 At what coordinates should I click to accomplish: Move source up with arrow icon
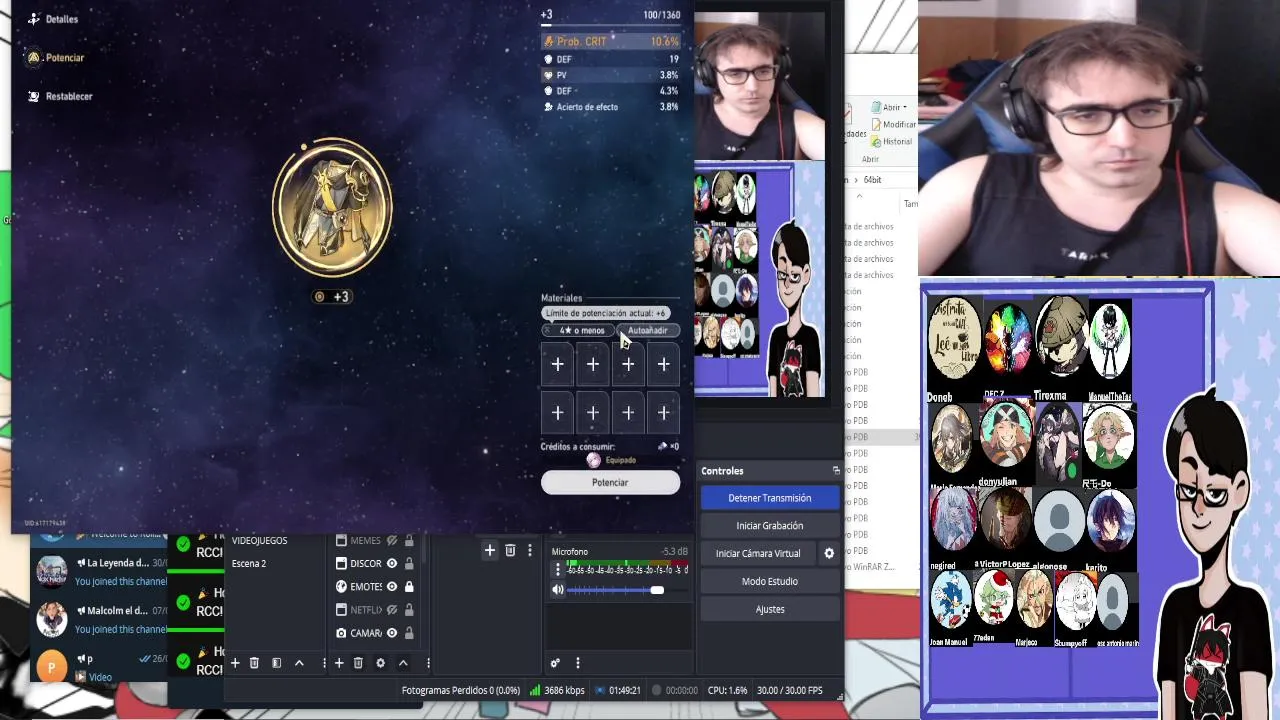[x=403, y=663]
